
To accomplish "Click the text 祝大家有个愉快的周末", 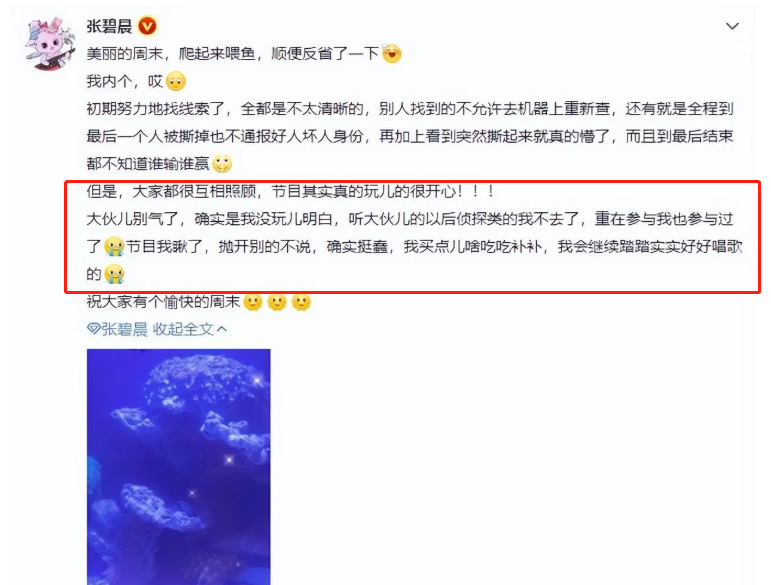I will click(163, 301).
